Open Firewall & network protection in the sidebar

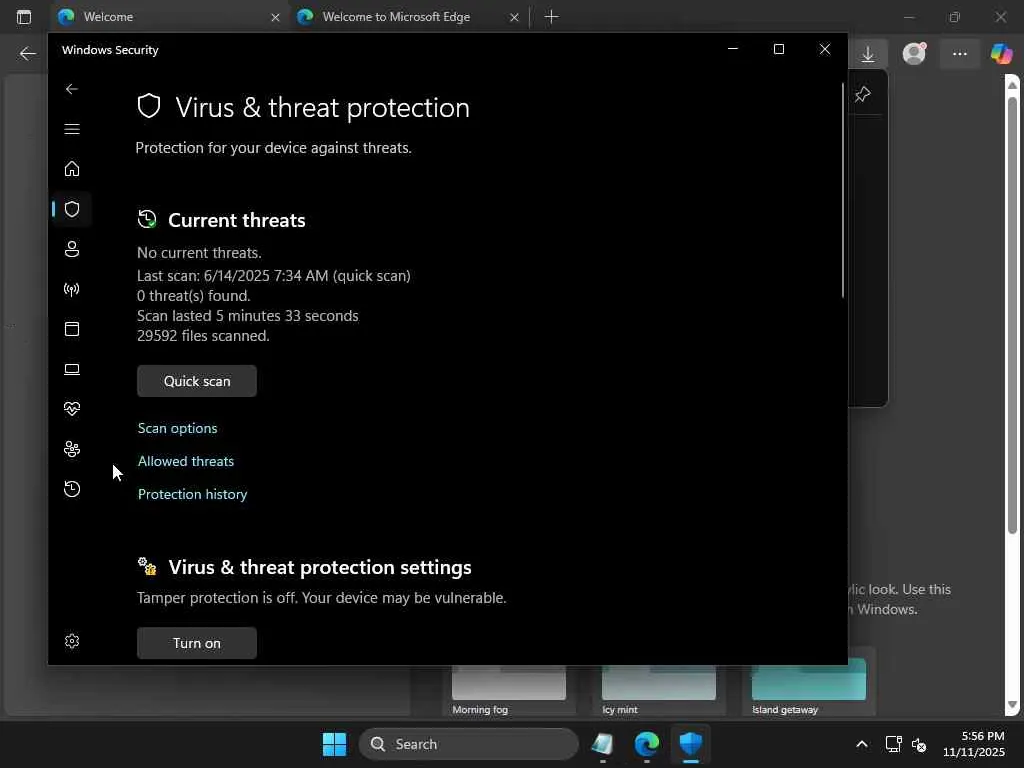tap(72, 289)
